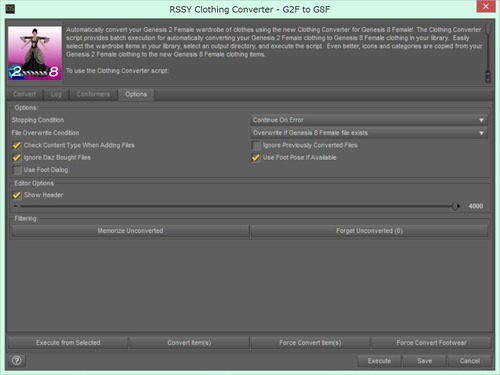This screenshot has width=500, height=375.
Task: Enable Ignore Previously Converted Files
Action: [256, 145]
